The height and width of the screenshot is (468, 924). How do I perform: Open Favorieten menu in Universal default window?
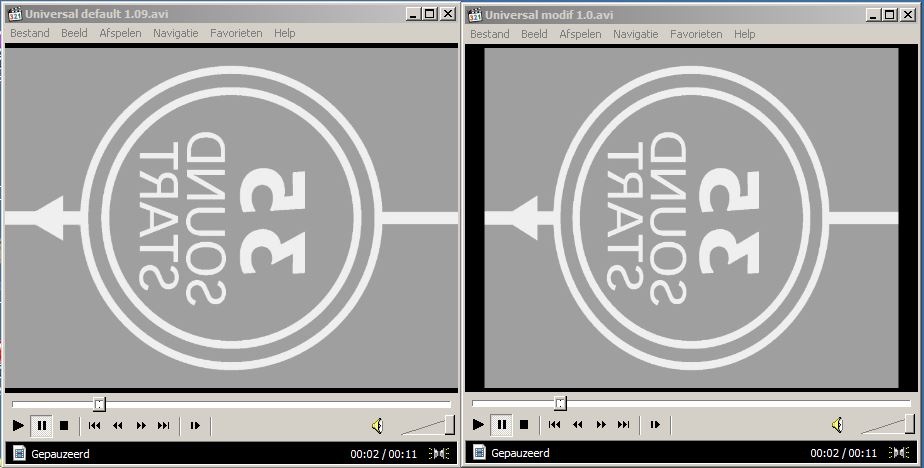click(236, 33)
